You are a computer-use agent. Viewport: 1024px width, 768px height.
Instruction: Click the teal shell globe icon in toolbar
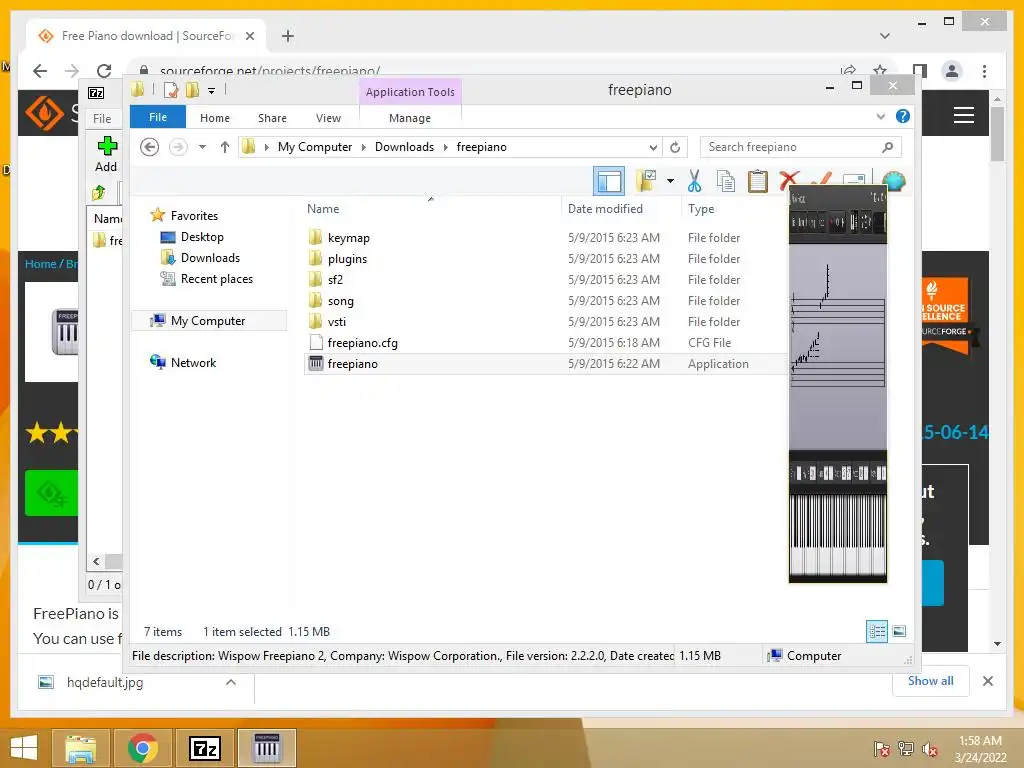893,180
